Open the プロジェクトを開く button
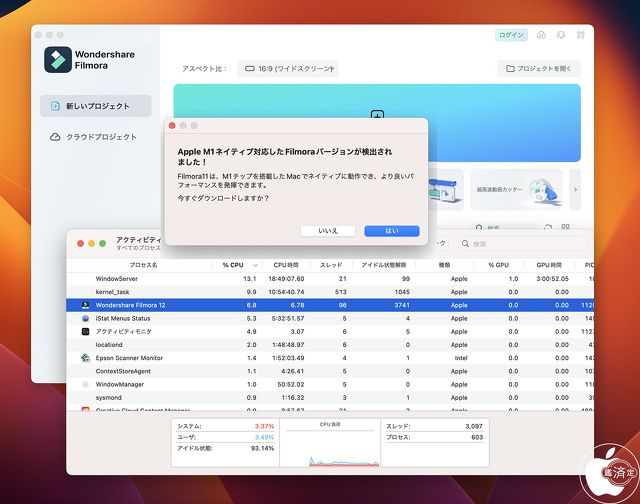This screenshot has width=640, height=504. pos(539,69)
